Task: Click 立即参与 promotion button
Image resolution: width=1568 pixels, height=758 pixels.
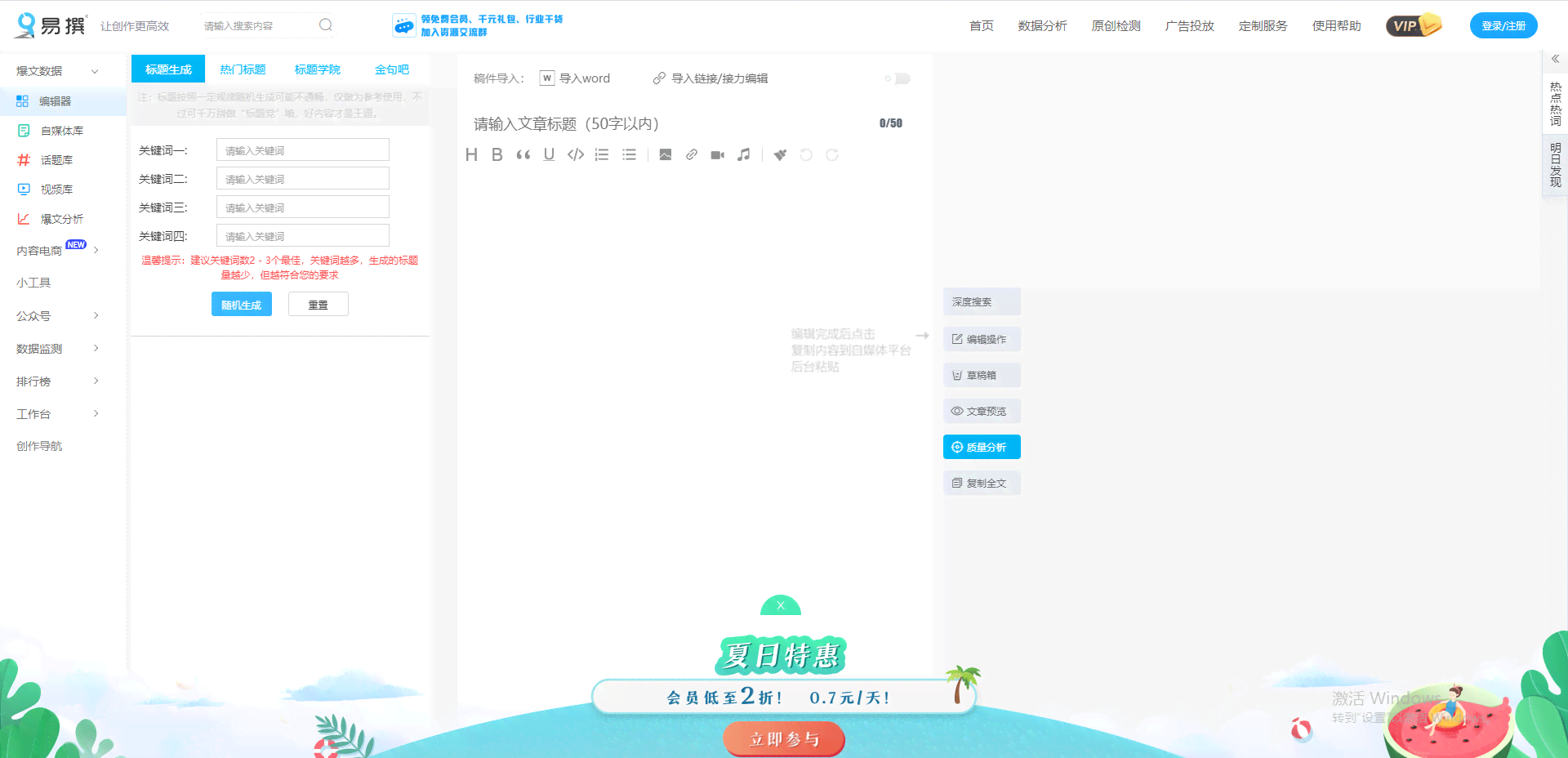Action: tap(784, 739)
